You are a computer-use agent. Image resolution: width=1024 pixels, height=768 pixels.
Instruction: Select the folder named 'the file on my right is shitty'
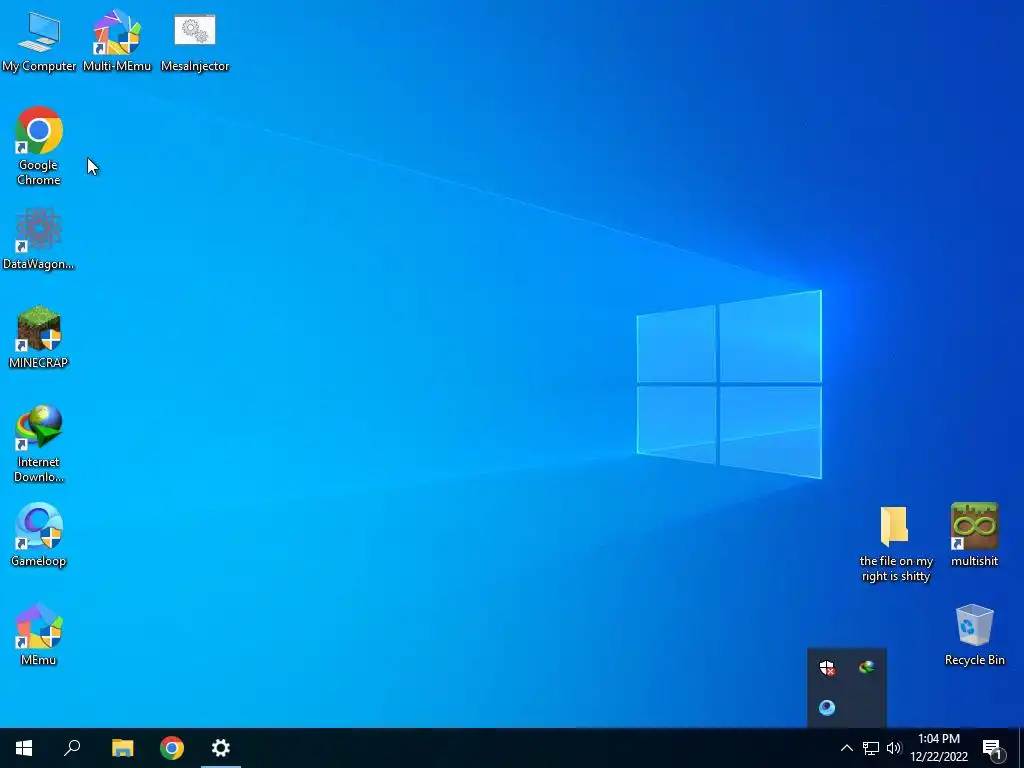(x=895, y=543)
